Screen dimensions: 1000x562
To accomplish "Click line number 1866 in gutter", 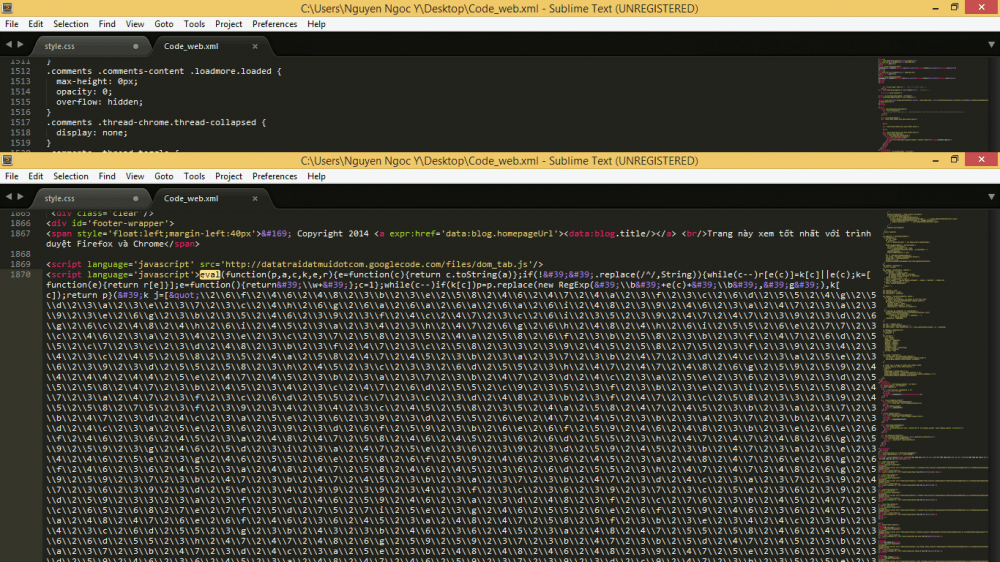I will tap(20, 224).
